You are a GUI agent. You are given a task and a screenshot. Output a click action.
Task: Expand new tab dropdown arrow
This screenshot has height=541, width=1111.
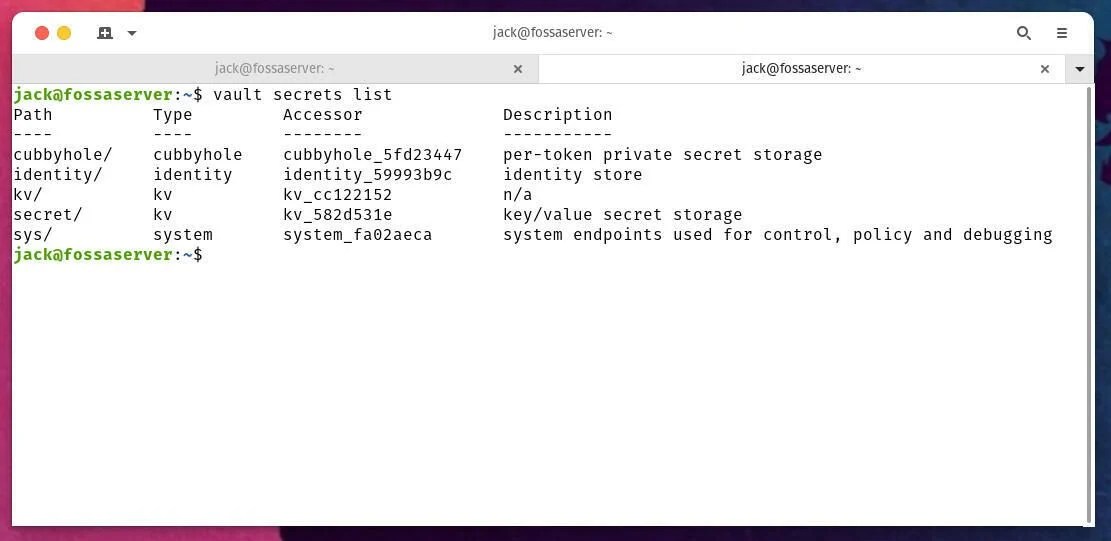pos(132,33)
